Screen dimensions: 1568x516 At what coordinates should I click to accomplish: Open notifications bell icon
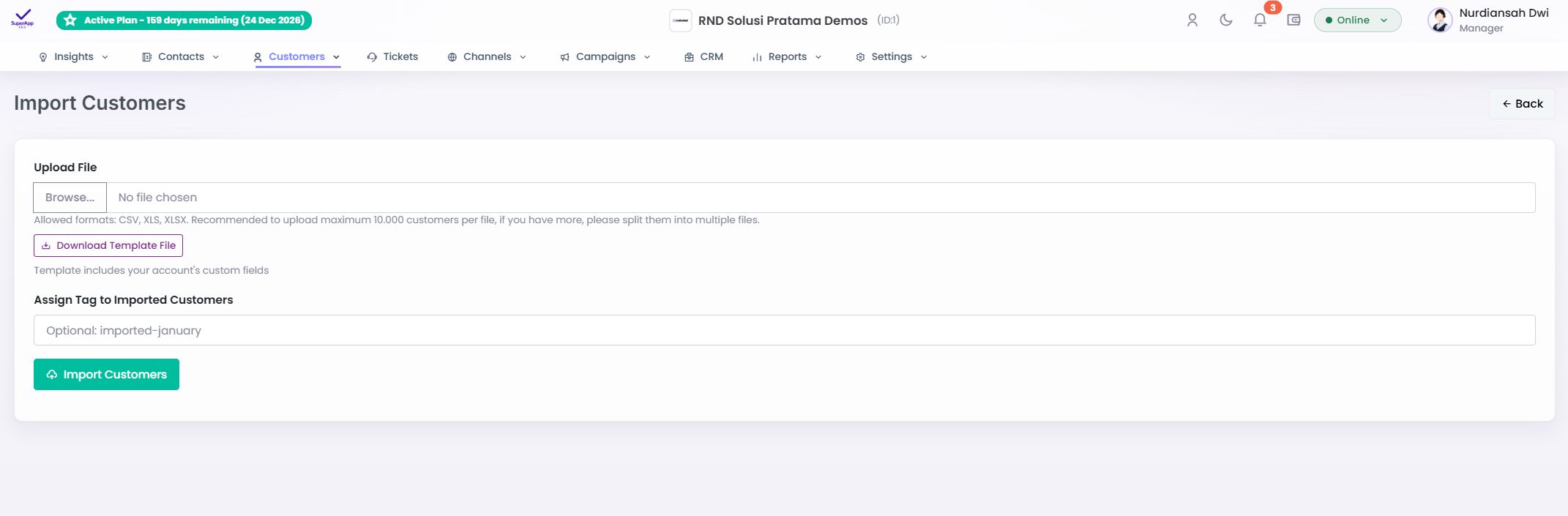pyautogui.click(x=1260, y=20)
